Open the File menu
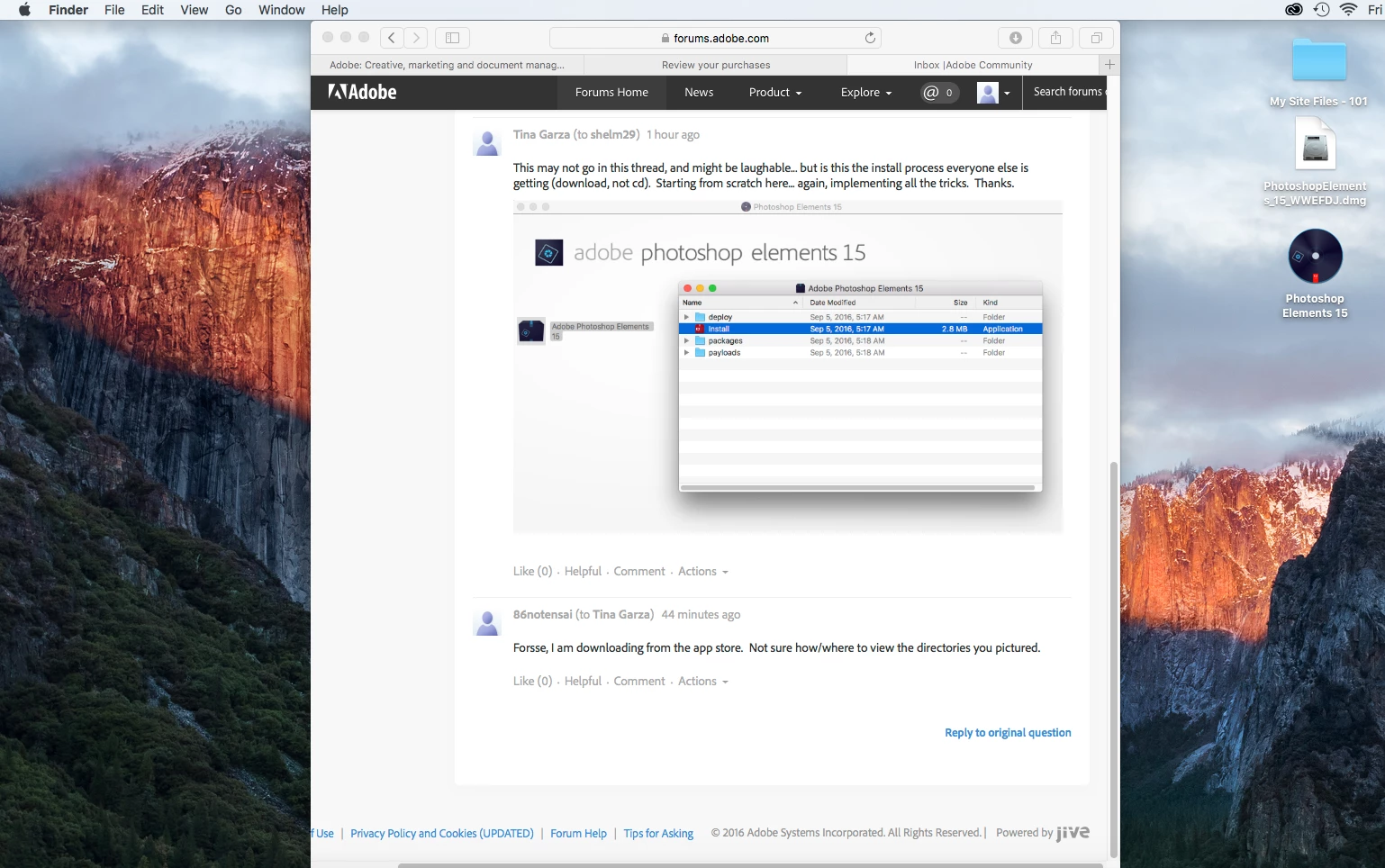The width and height of the screenshot is (1385, 868). [x=114, y=10]
